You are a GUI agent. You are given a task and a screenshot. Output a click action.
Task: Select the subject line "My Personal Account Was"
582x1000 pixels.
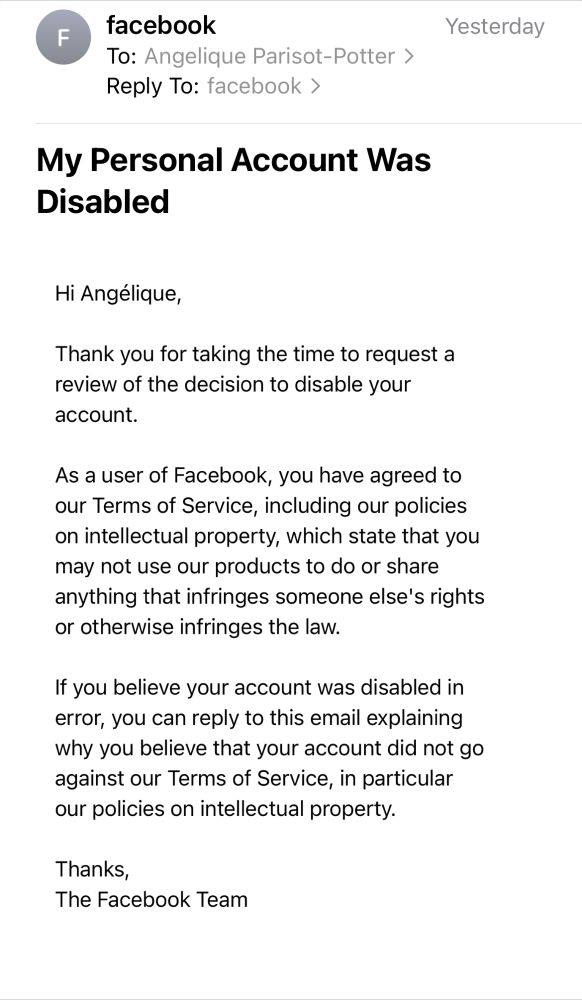[x=234, y=160]
